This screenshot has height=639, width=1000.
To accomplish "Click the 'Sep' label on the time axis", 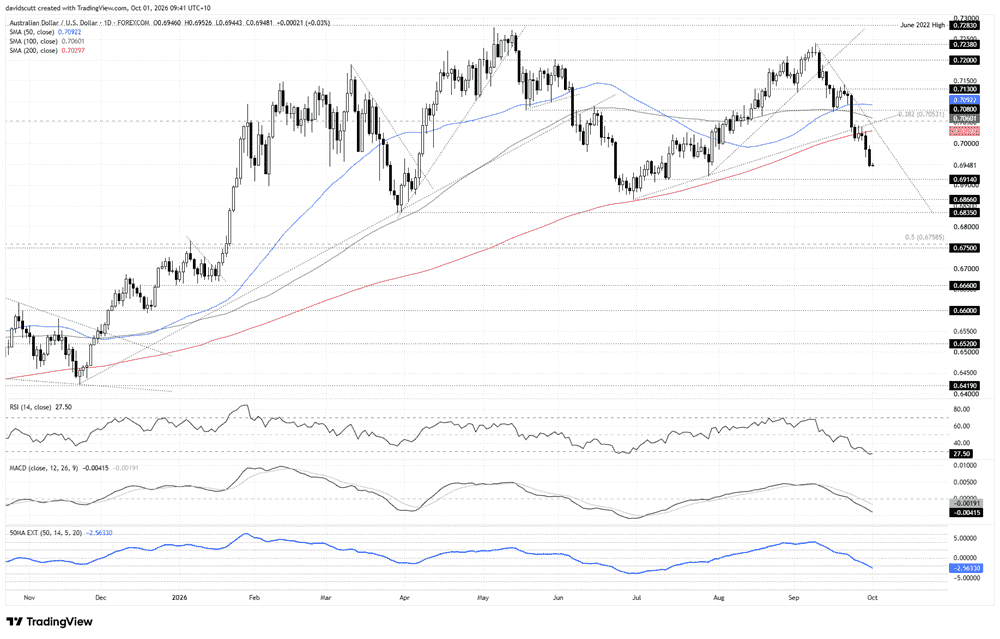I will point(794,598).
